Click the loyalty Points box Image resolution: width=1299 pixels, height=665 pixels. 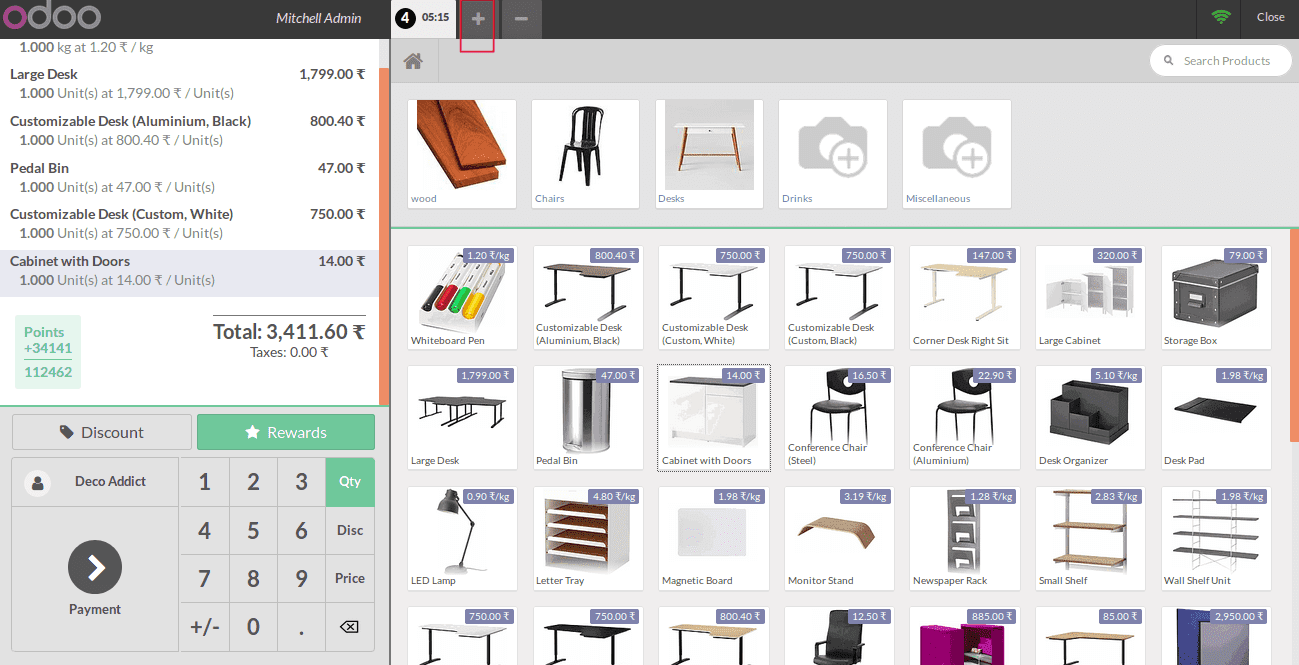point(48,352)
